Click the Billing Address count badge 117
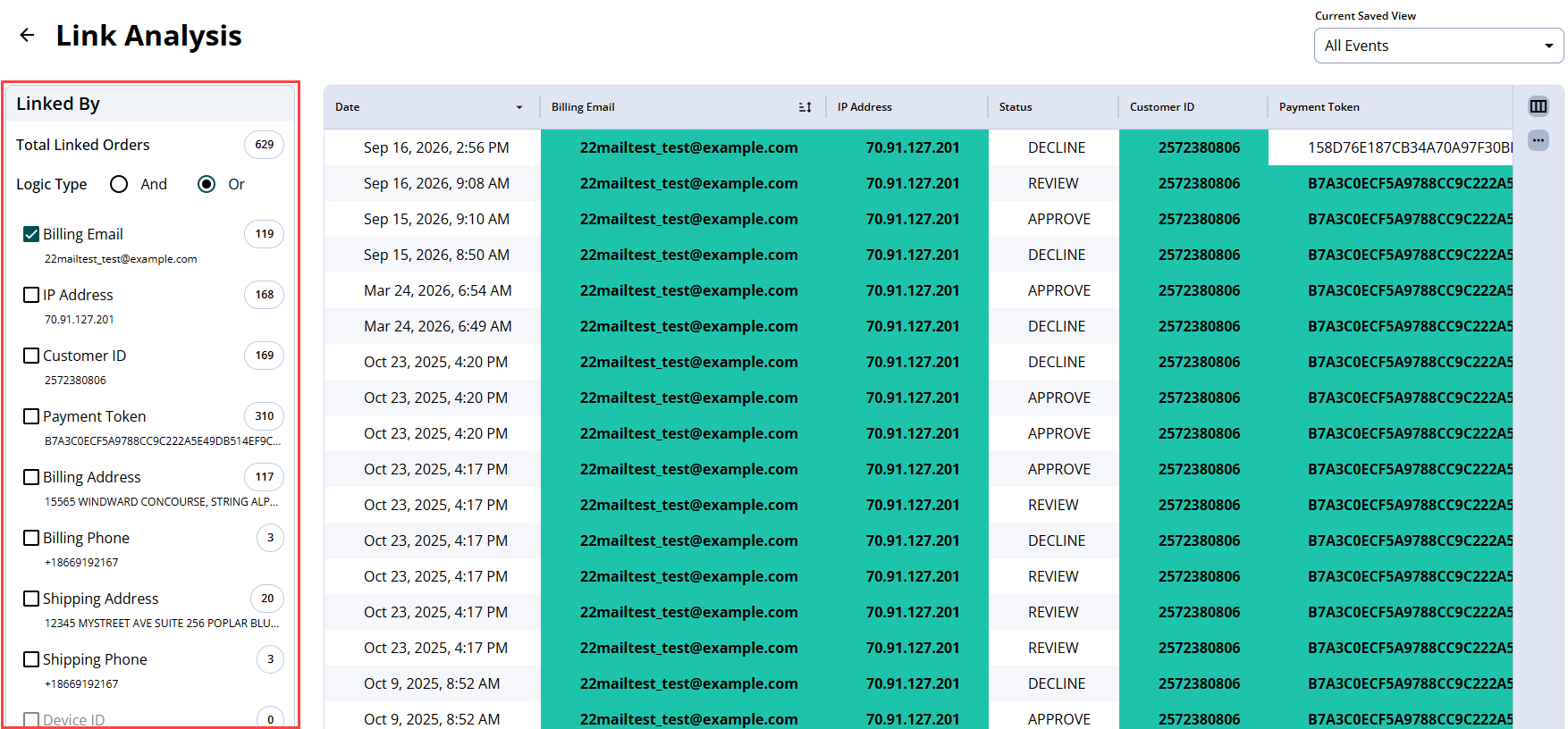 [x=265, y=477]
